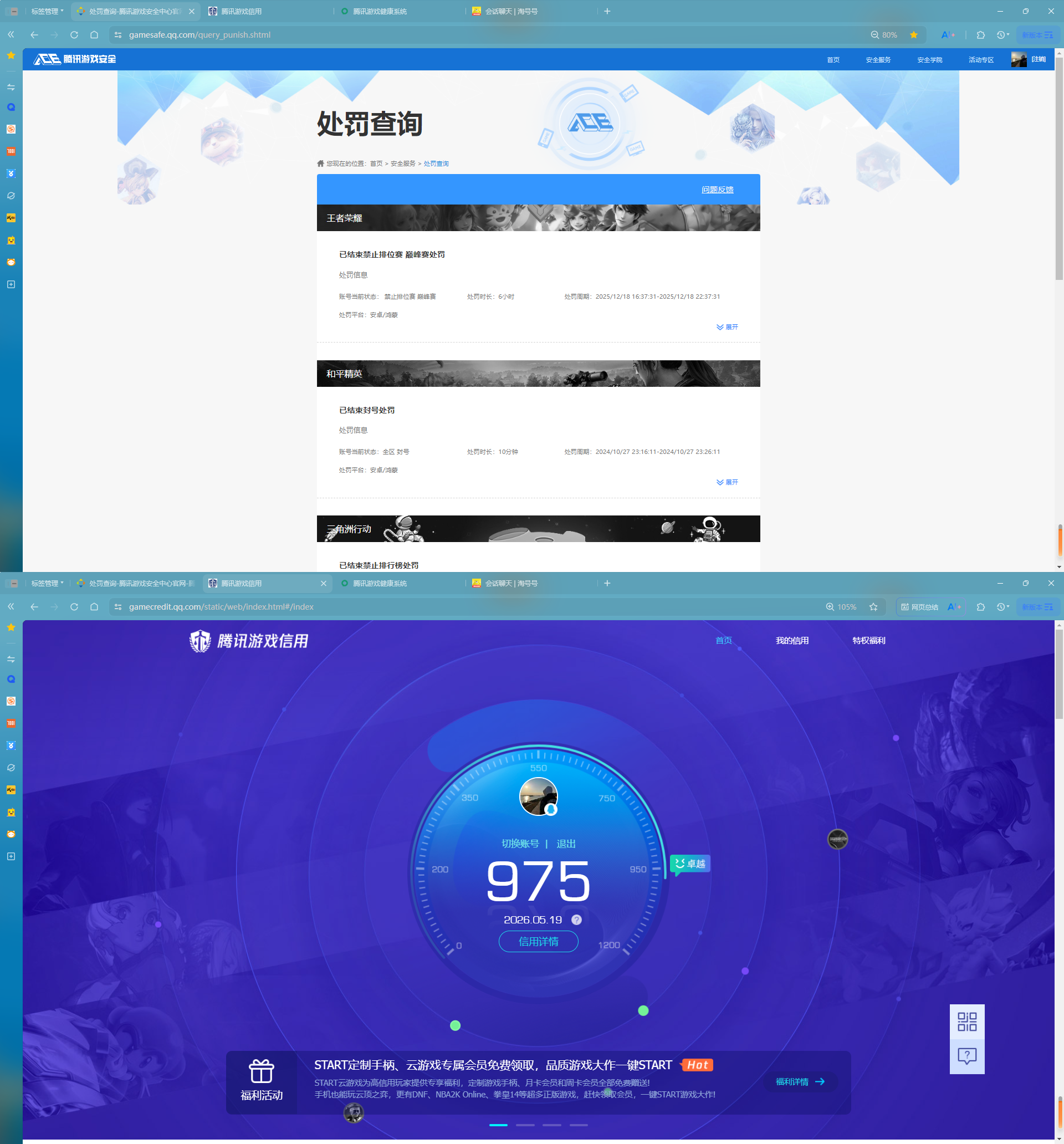Click 安全服务 in ACE site navigation
This screenshot has height=1144, width=1064.
pos(878,60)
